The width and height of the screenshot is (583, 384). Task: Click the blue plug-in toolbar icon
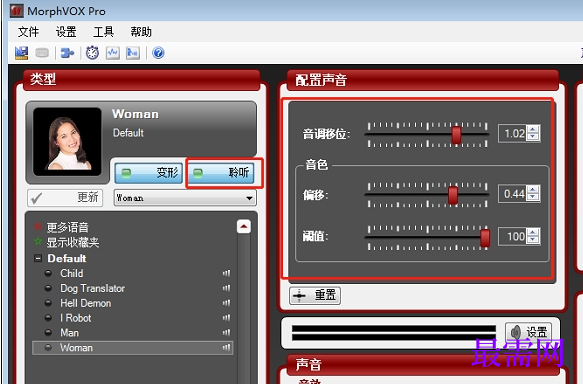pos(67,53)
